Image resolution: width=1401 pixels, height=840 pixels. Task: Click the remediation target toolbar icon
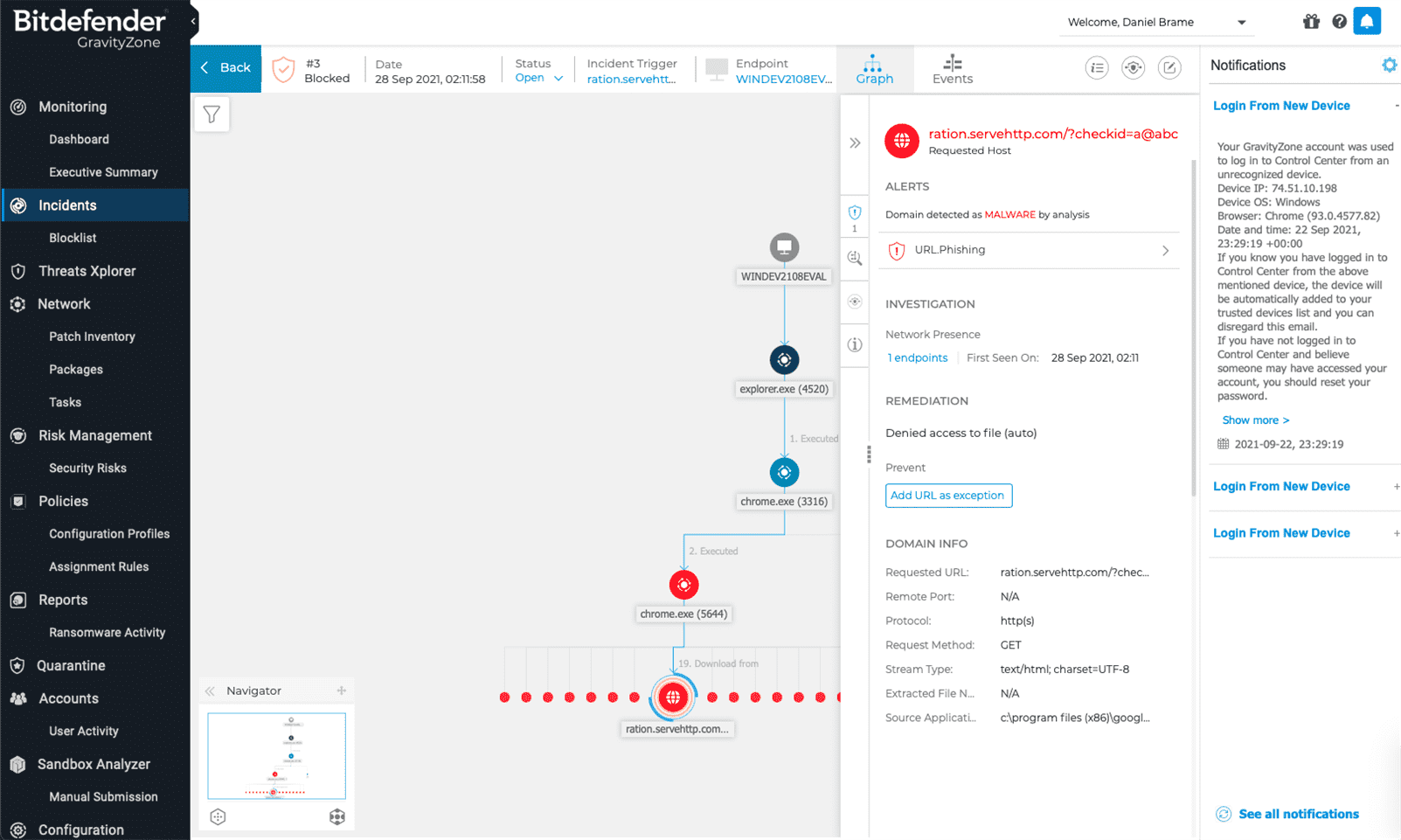click(x=1133, y=67)
